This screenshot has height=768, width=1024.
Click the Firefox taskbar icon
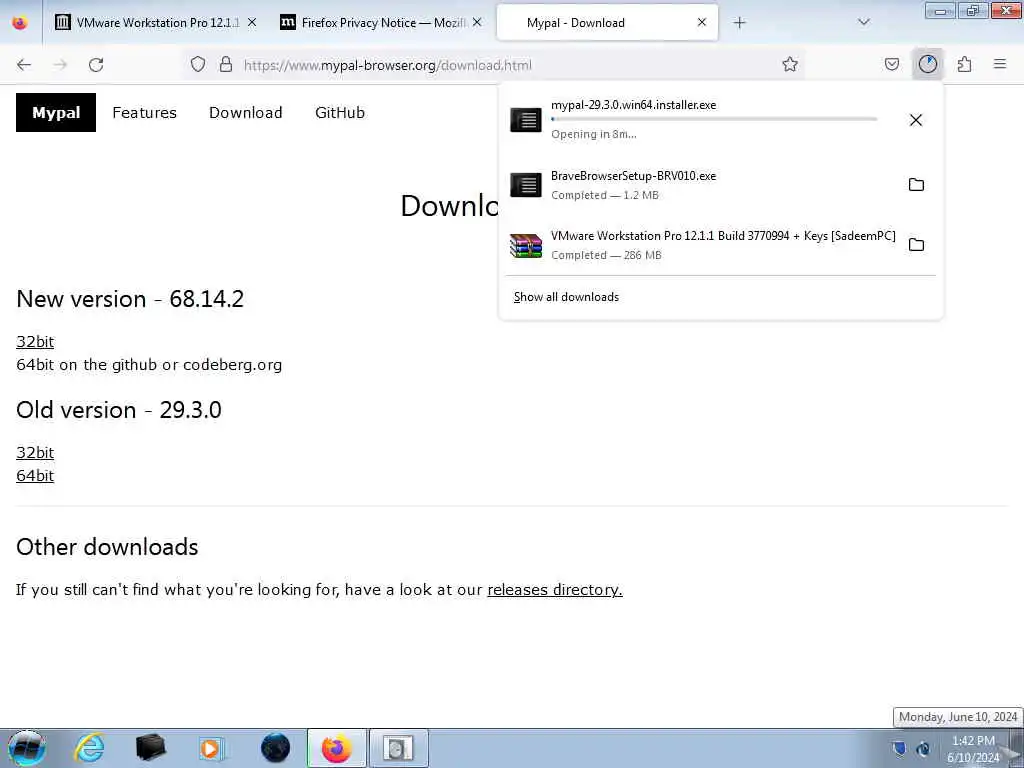coord(336,748)
